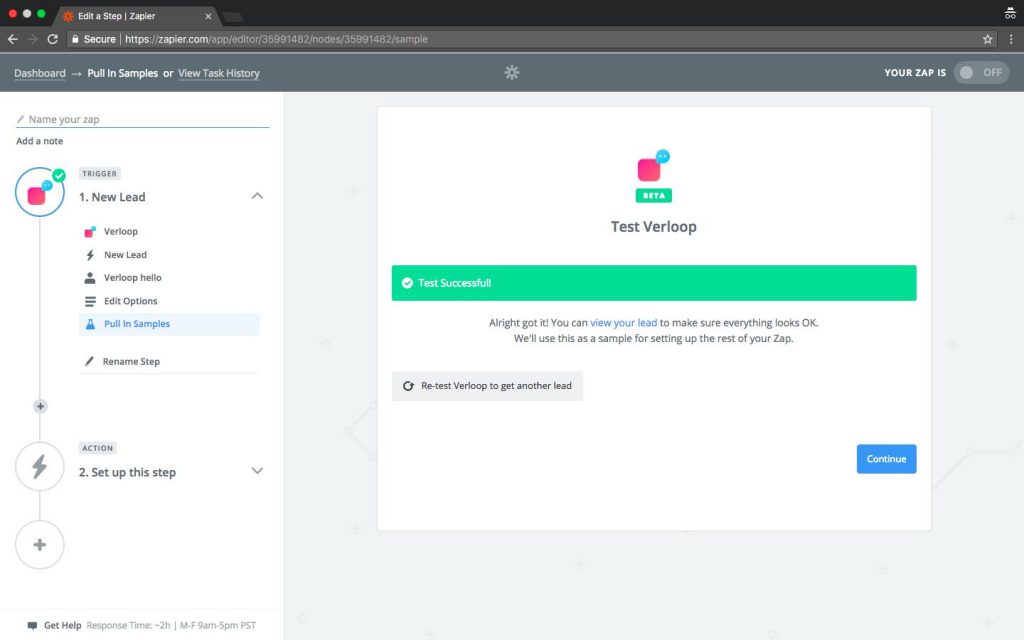Open the Verloop hello account item

click(x=133, y=278)
